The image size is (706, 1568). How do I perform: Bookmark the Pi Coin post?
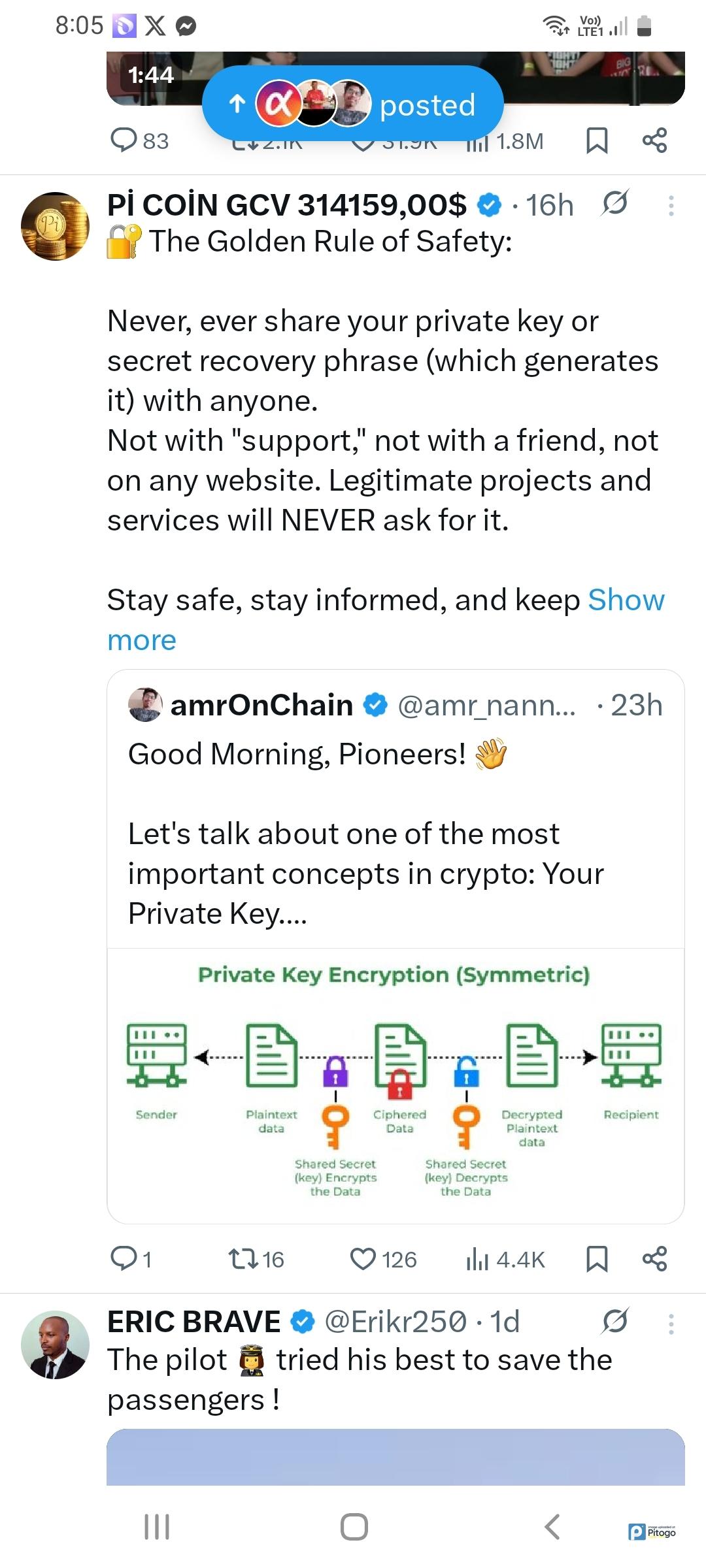(x=596, y=1259)
